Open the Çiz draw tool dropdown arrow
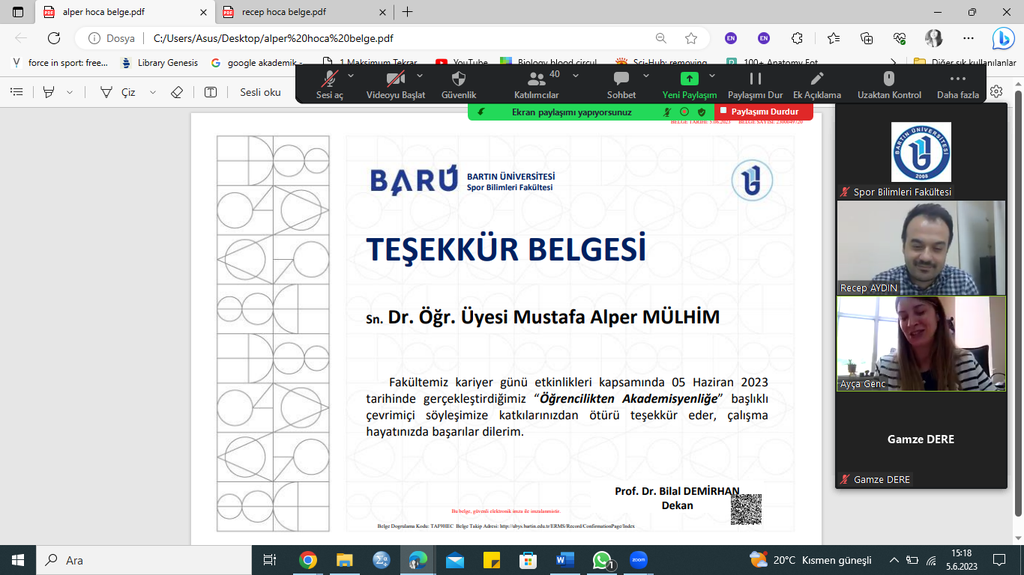 click(x=152, y=92)
